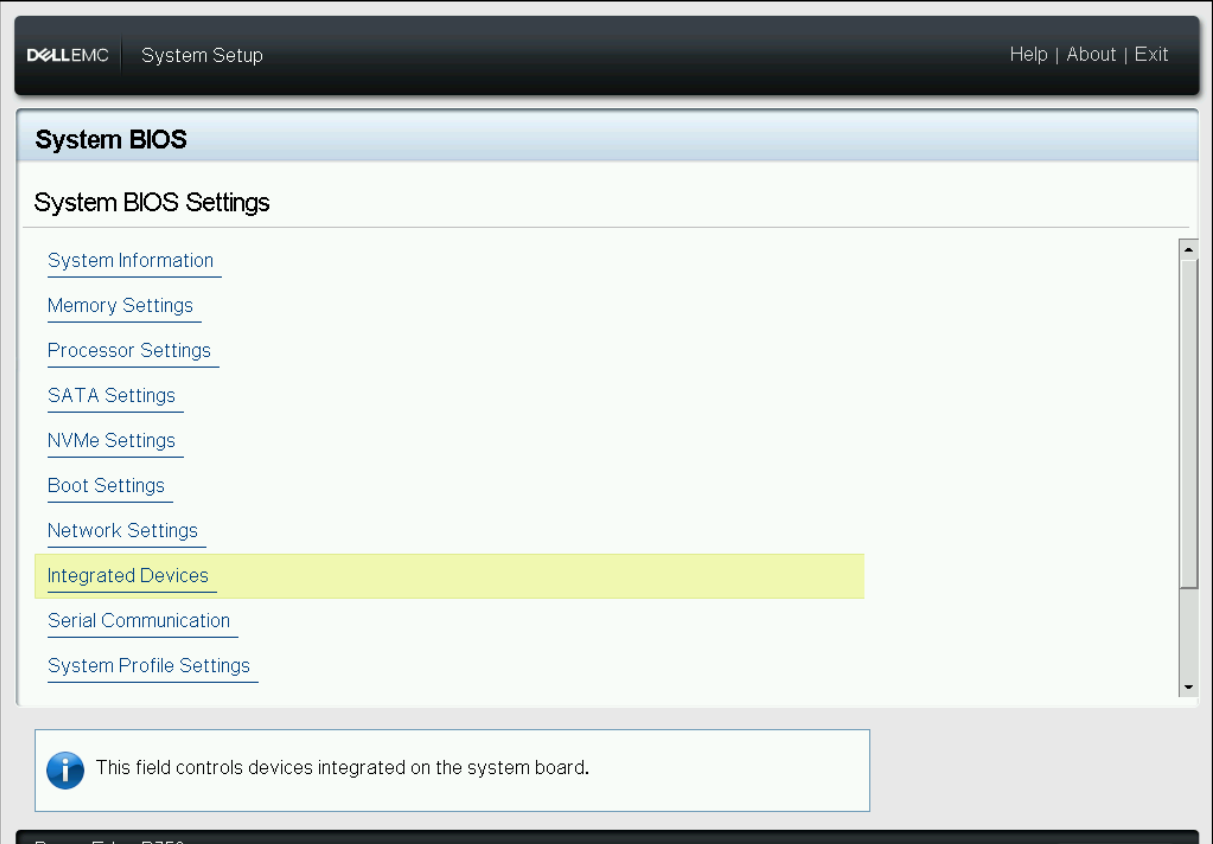Select the highlighted Integrated Devices entry
Screen dimensions: 1213x844
pos(128,575)
